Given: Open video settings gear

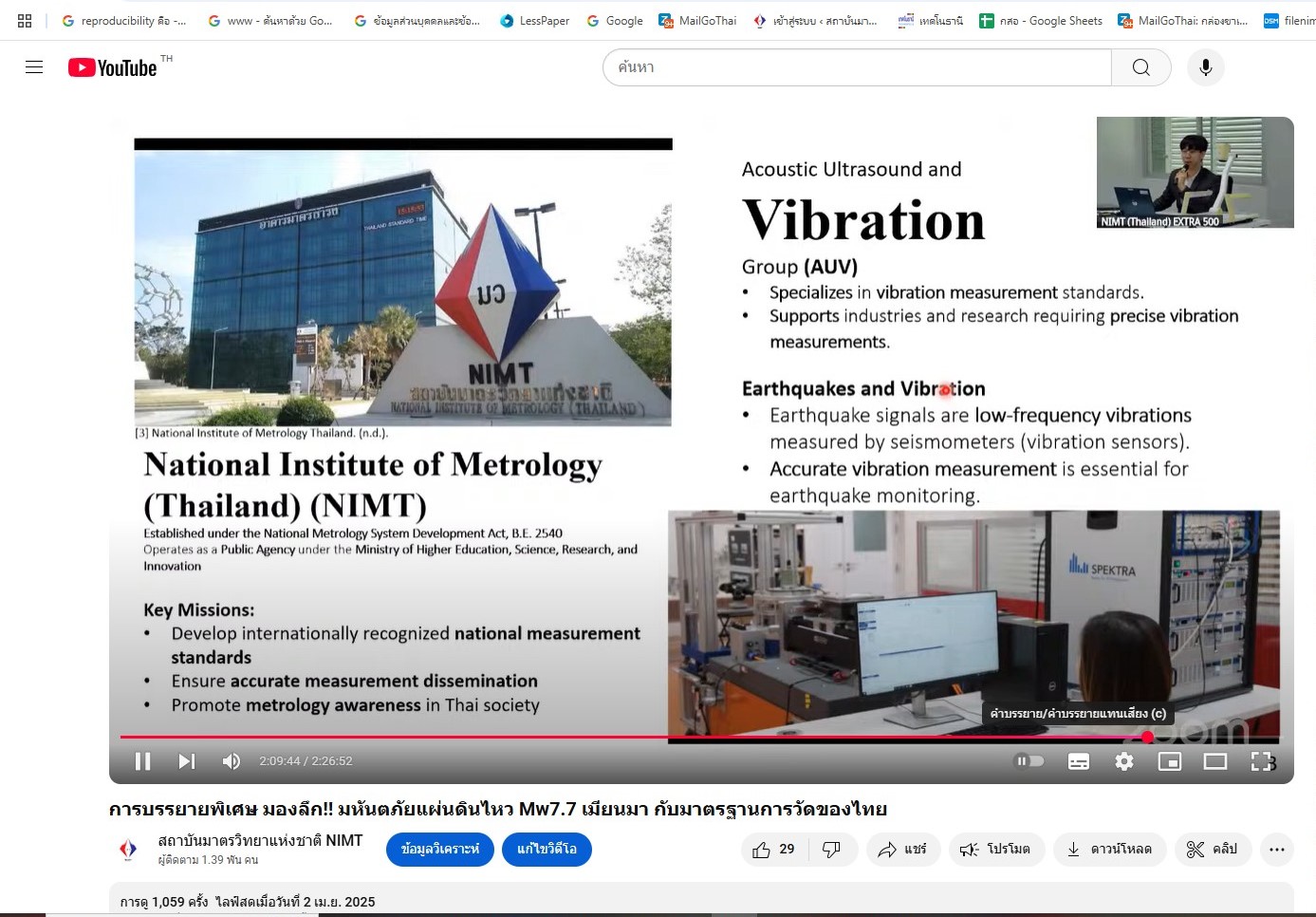Looking at the screenshot, I should 1124,761.
